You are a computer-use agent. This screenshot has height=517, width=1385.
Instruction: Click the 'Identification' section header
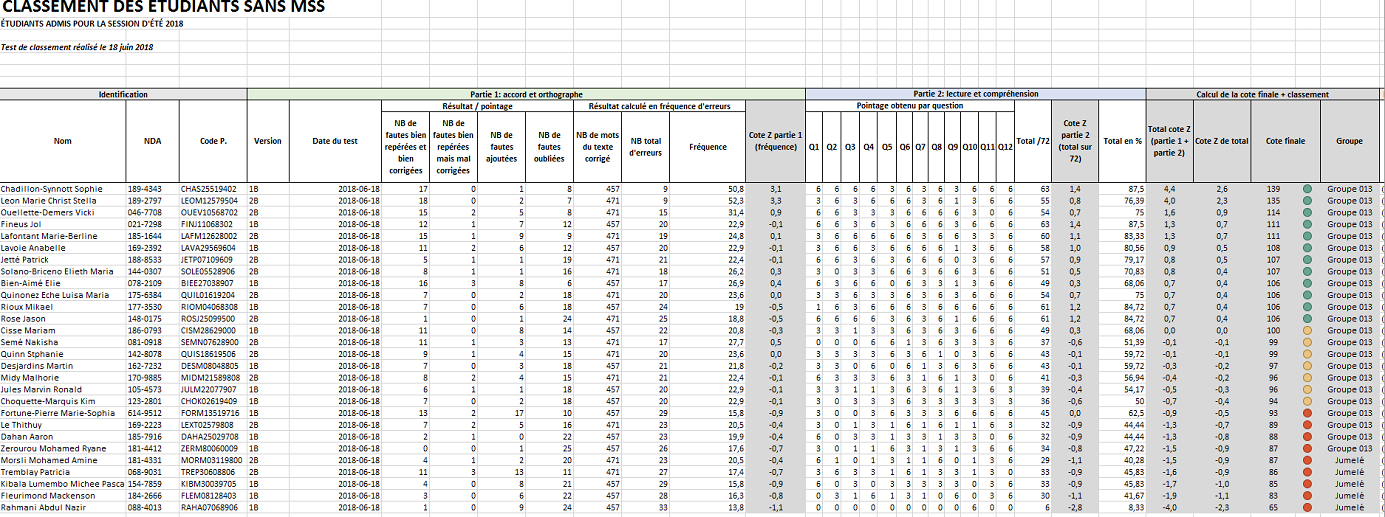123,94
